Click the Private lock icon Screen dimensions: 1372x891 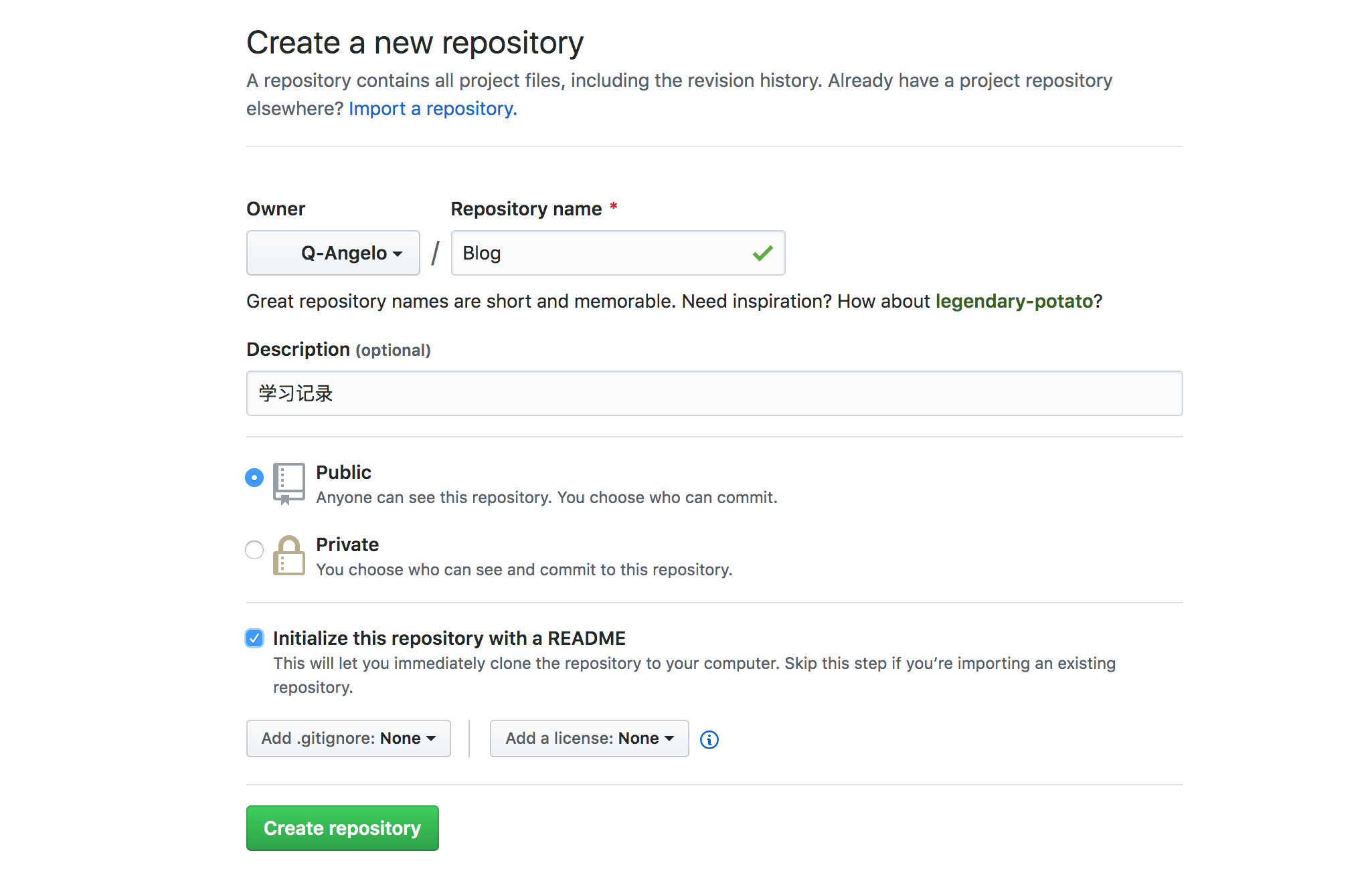coord(288,555)
